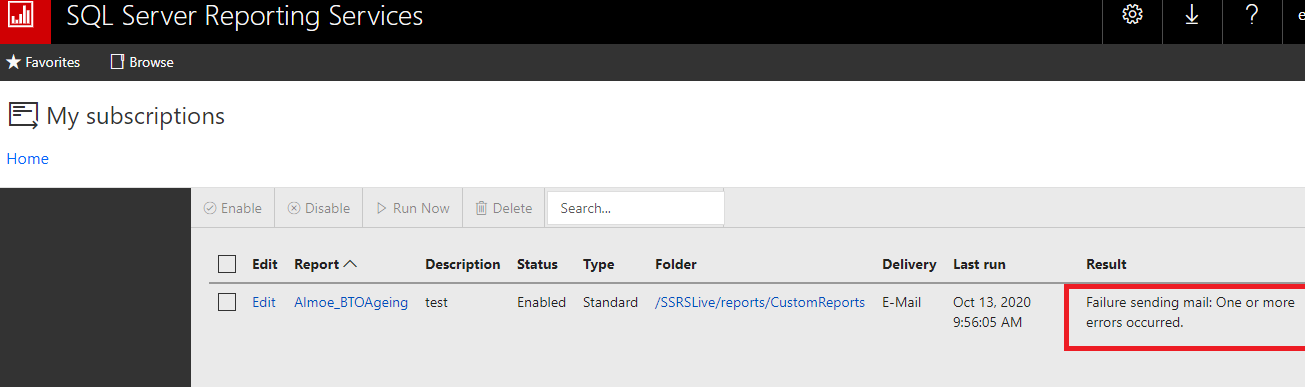Click the Delete subscription button
The image size is (1305, 387).
point(503,208)
